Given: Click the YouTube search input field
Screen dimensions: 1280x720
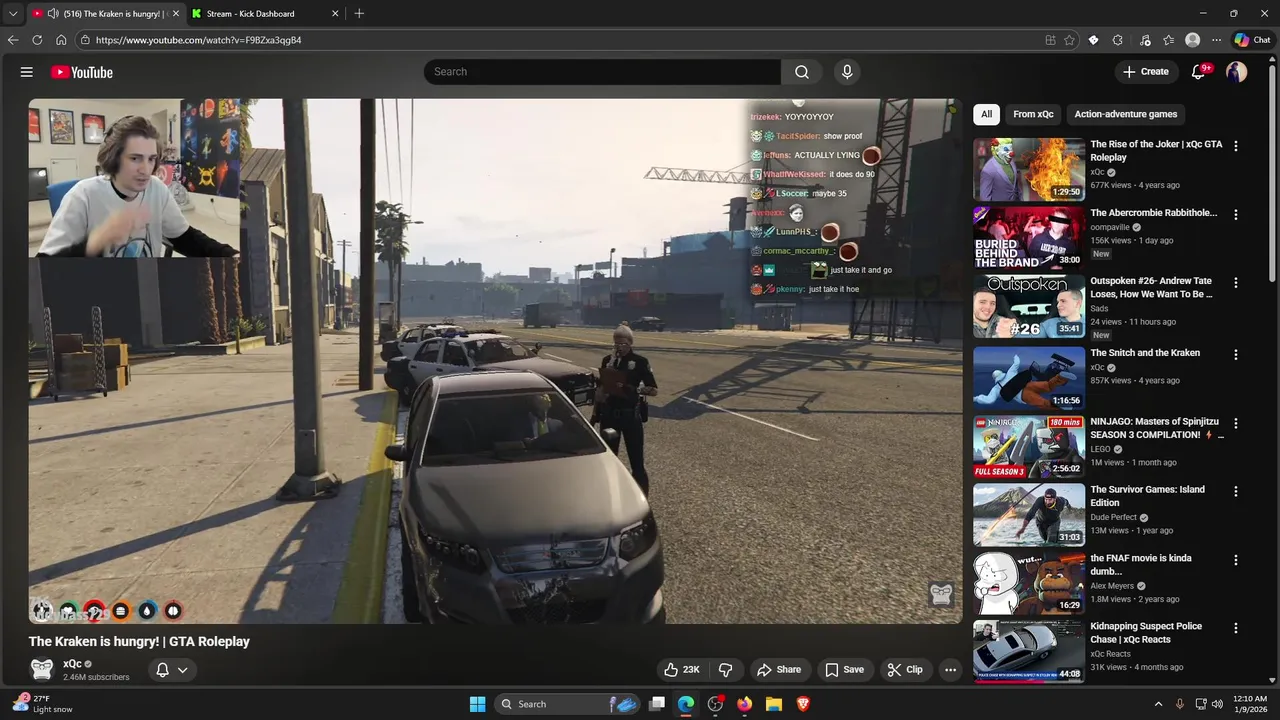Looking at the screenshot, I should pyautogui.click(x=602, y=72).
